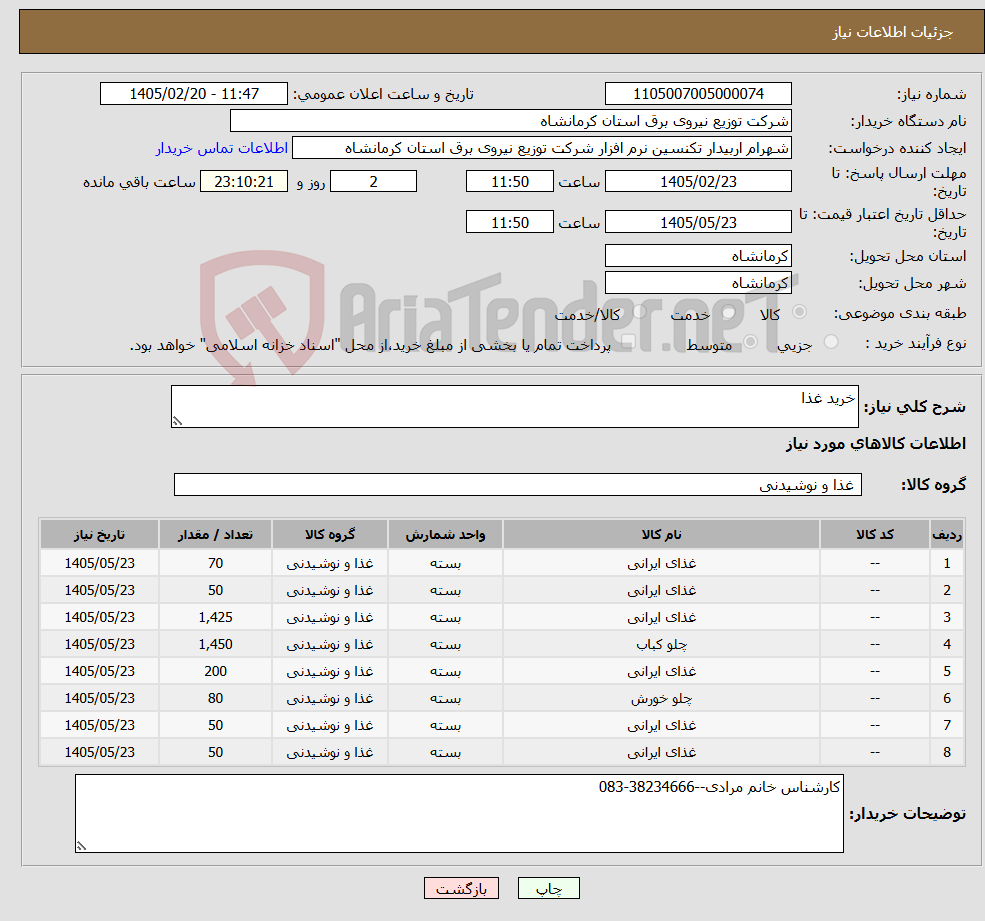This screenshot has height=921, width=985.
Task: Click غذای ایرانی in row 1
Action: (x=661, y=563)
